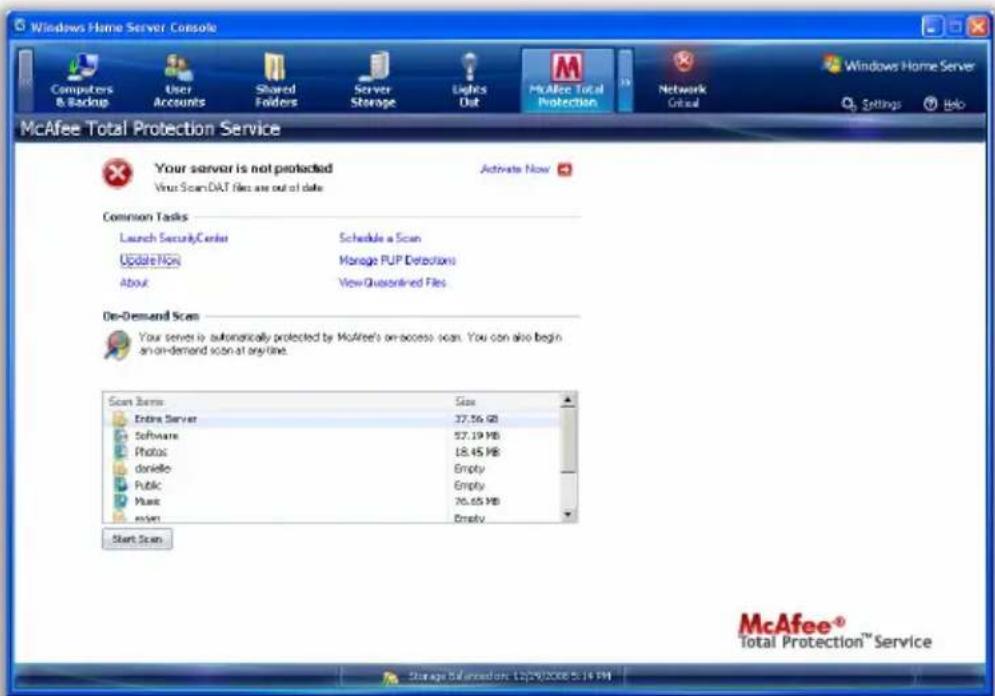Minimize the Windows Home Server Console window
The height and width of the screenshot is (696, 995).
[x=932, y=27]
